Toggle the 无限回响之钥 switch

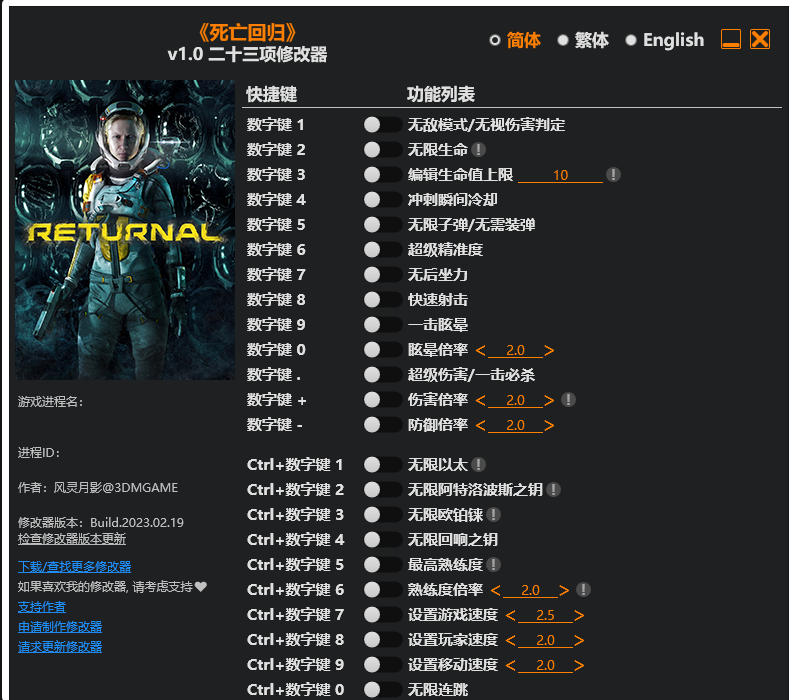point(382,539)
